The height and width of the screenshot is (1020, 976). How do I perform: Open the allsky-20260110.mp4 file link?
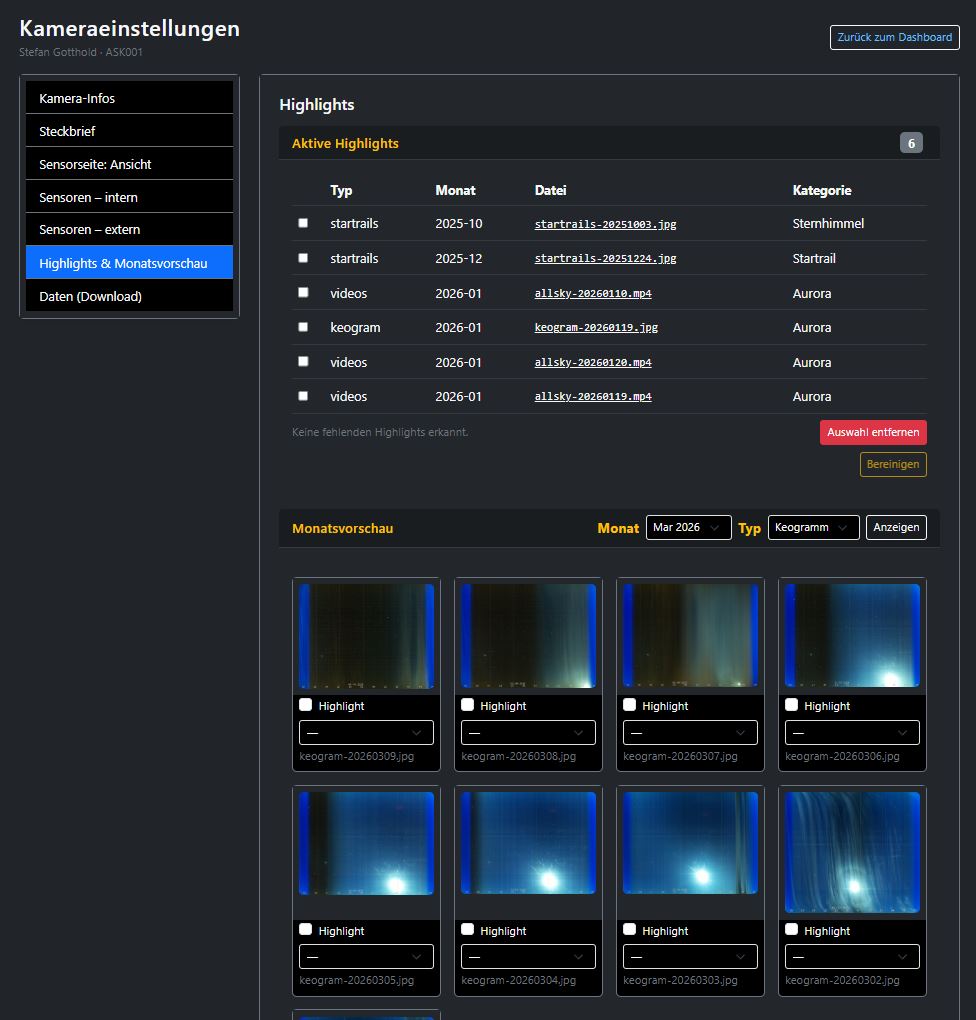[593, 293]
